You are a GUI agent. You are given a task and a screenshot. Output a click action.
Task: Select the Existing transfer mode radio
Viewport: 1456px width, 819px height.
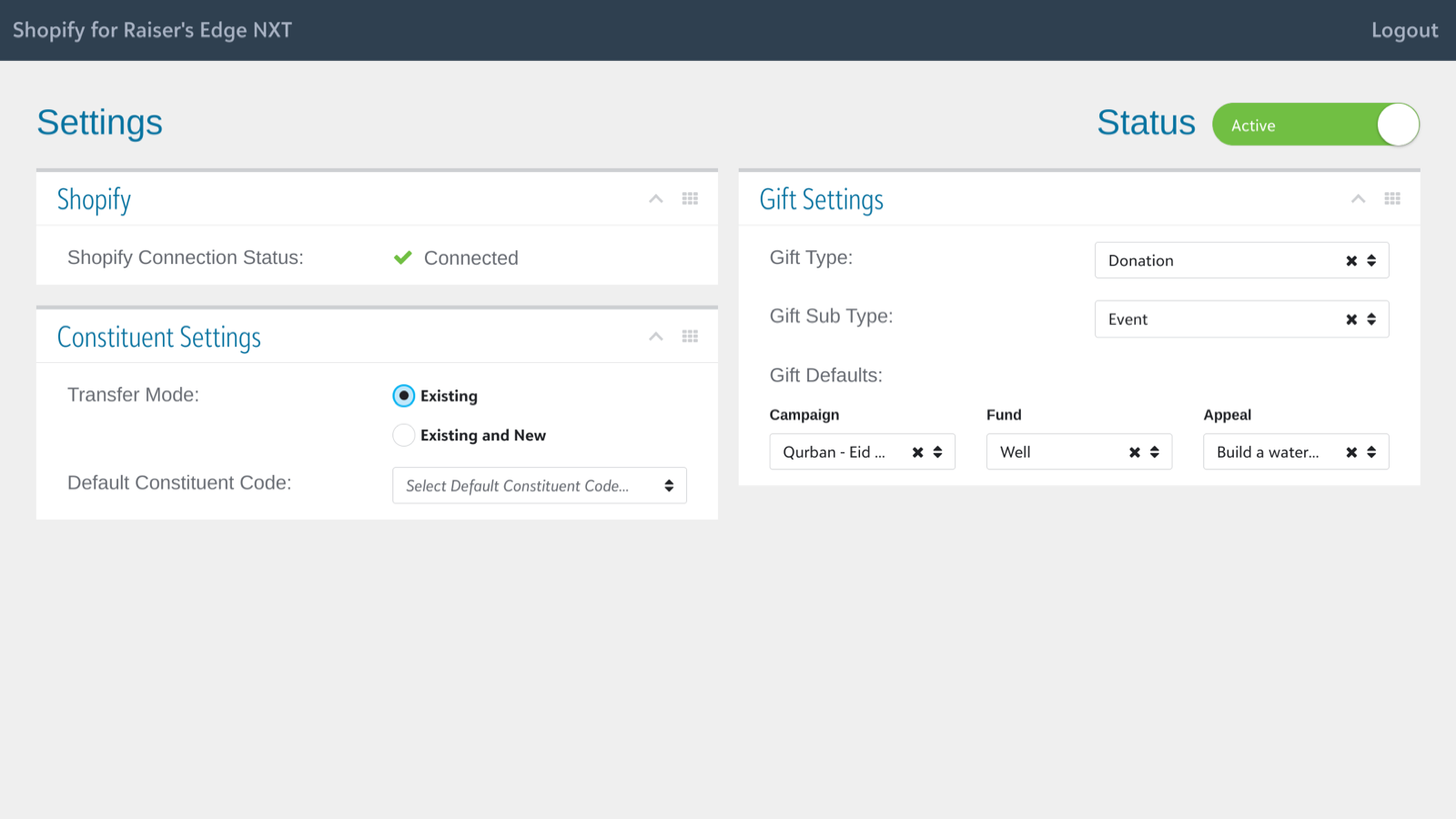403,396
